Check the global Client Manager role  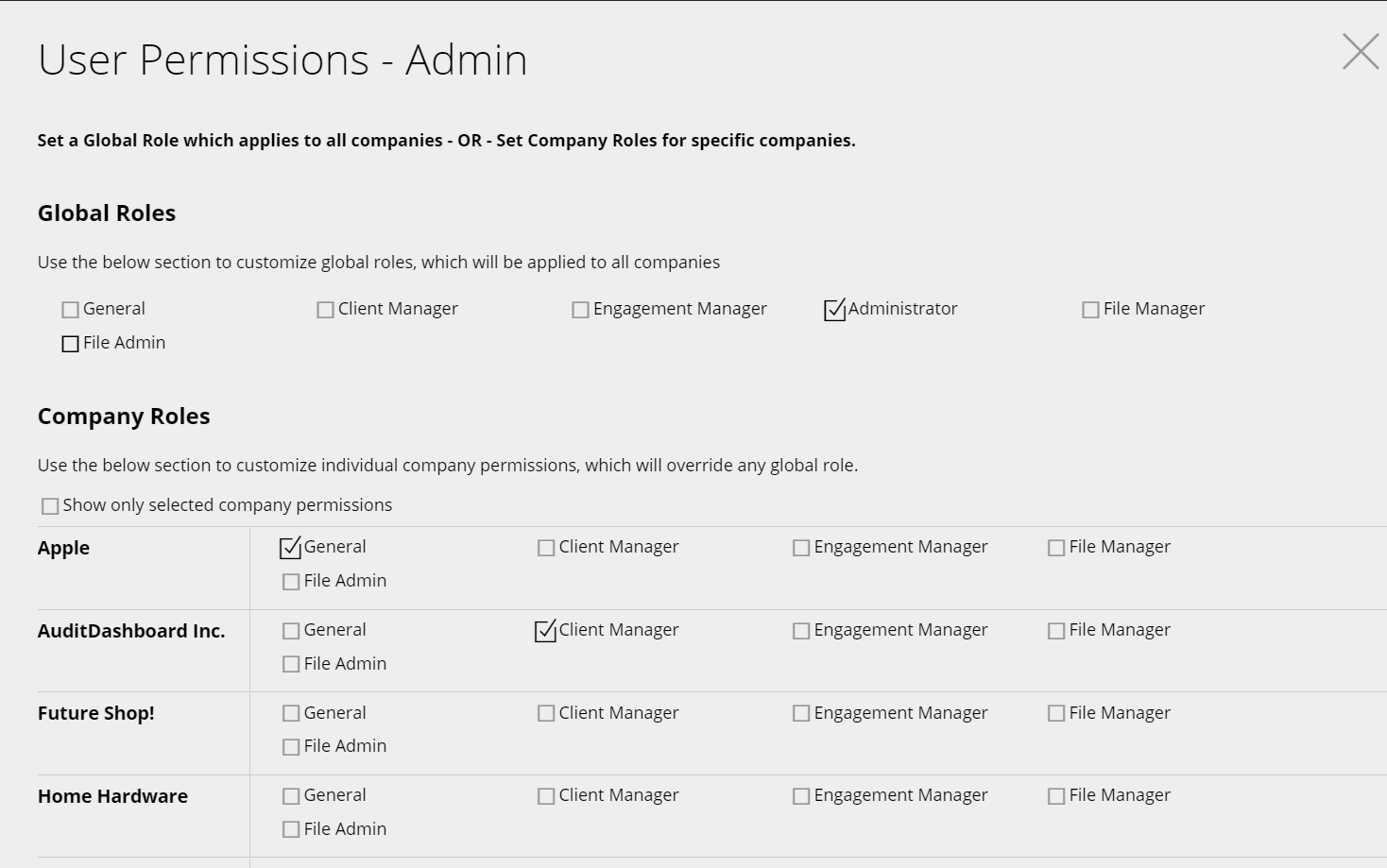click(325, 310)
